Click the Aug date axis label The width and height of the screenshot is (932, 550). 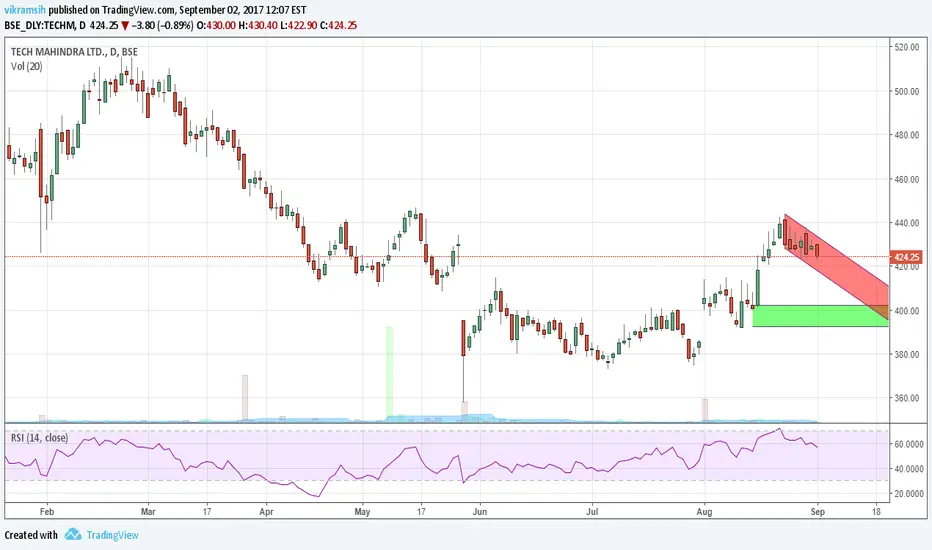[x=704, y=511]
